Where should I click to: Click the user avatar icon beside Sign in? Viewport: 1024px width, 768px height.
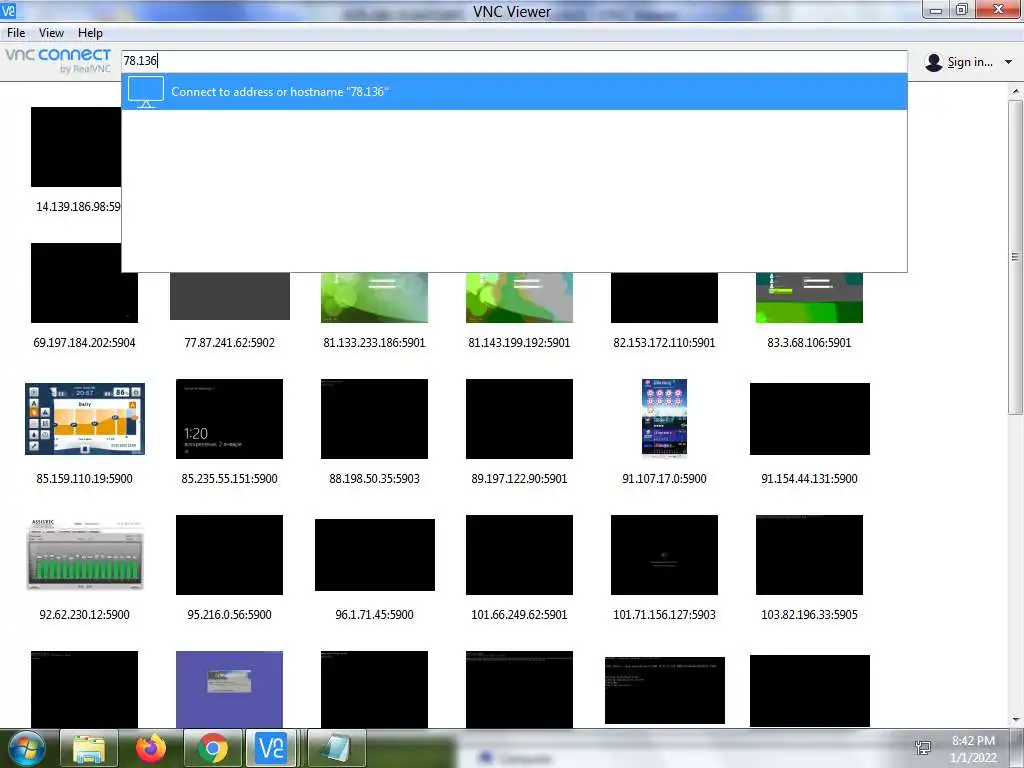(x=934, y=62)
